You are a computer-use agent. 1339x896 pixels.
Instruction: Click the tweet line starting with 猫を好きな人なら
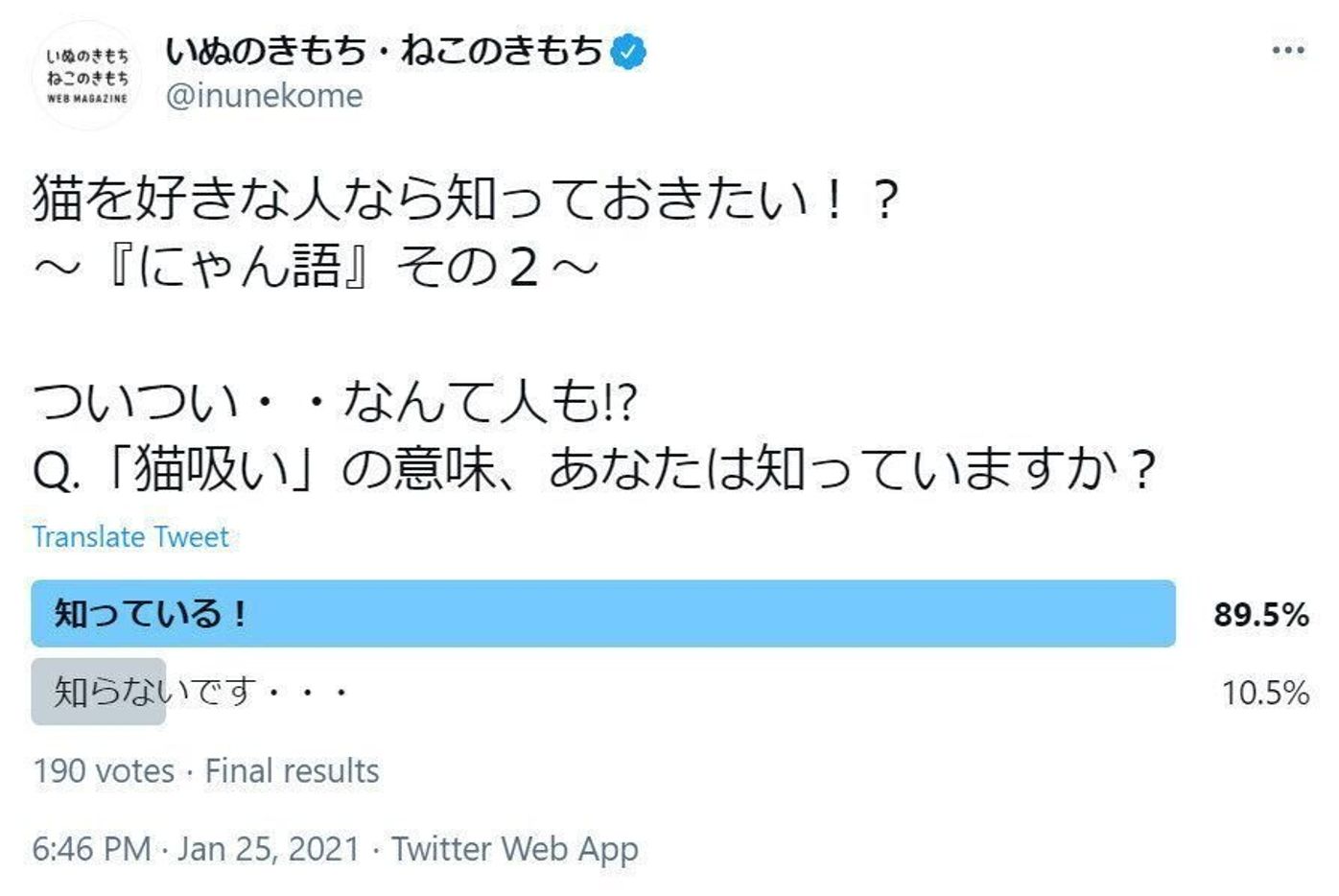[x=465, y=199]
